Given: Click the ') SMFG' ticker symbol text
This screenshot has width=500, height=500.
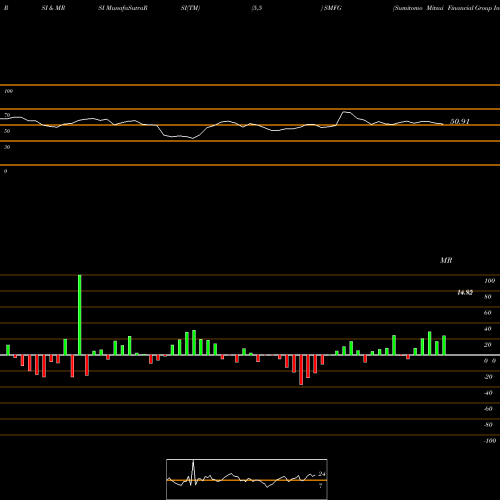Looking at the screenshot, I should pos(331,8).
